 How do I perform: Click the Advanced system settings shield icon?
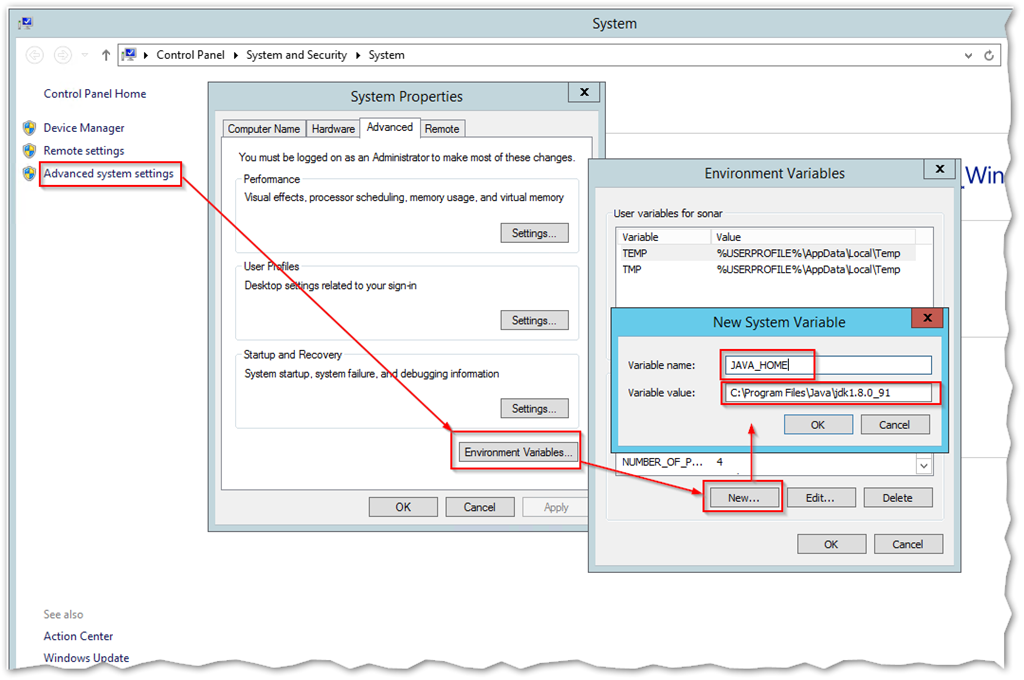tap(29, 174)
